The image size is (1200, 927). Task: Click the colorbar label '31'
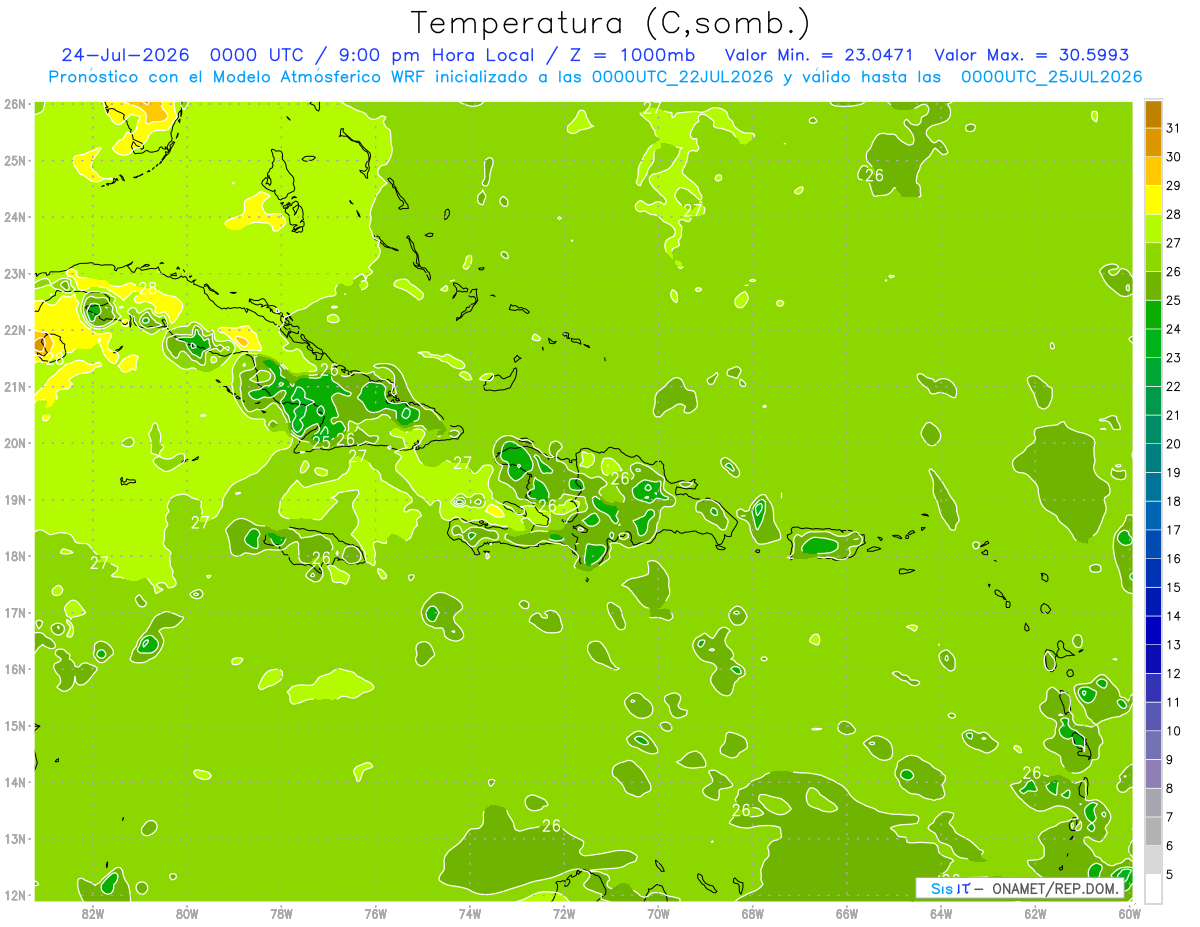1173,127
